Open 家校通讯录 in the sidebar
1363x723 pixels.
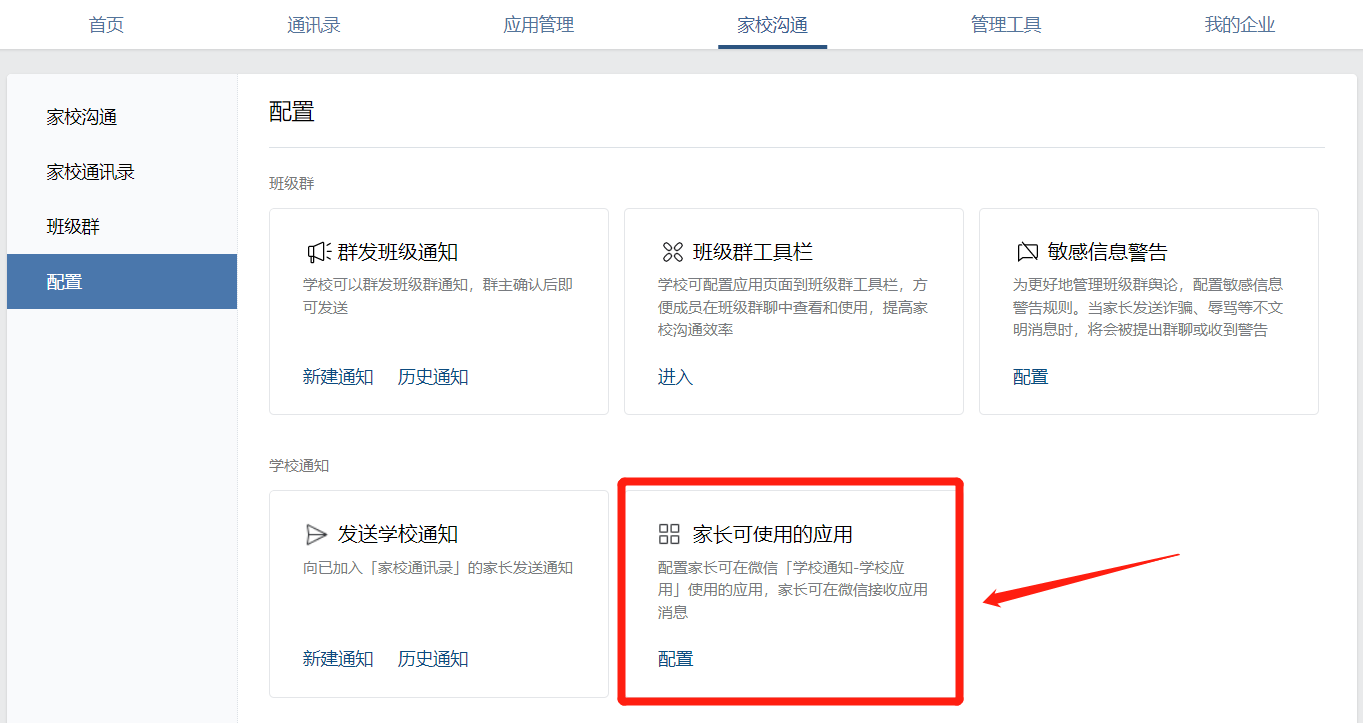[122, 172]
